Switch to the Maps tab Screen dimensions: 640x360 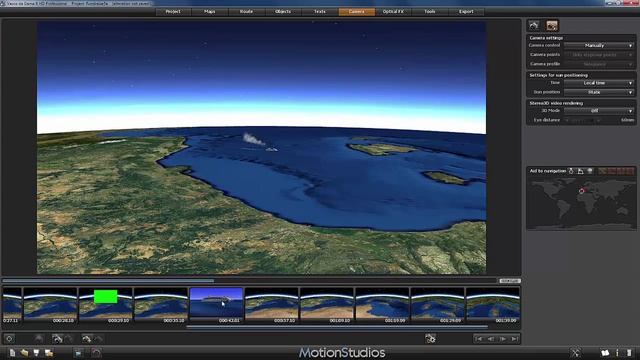click(209, 12)
